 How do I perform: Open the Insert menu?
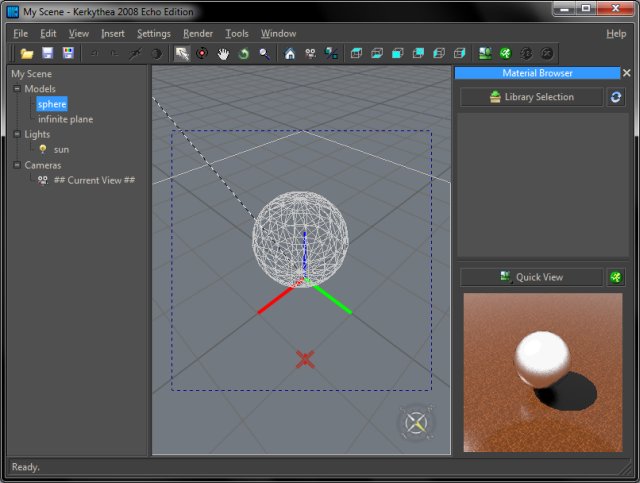coord(113,33)
